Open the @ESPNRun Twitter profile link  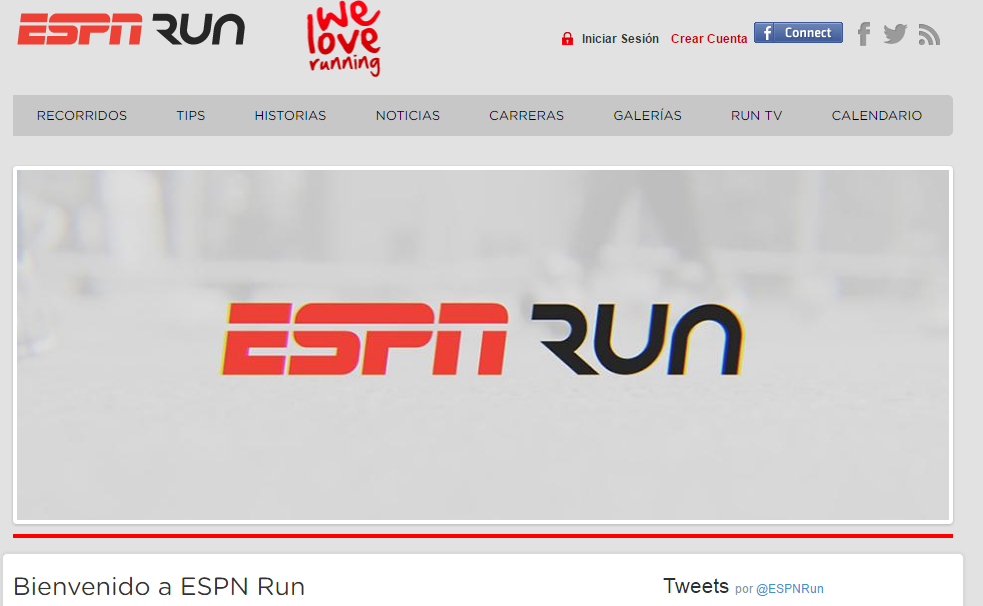[789, 589]
